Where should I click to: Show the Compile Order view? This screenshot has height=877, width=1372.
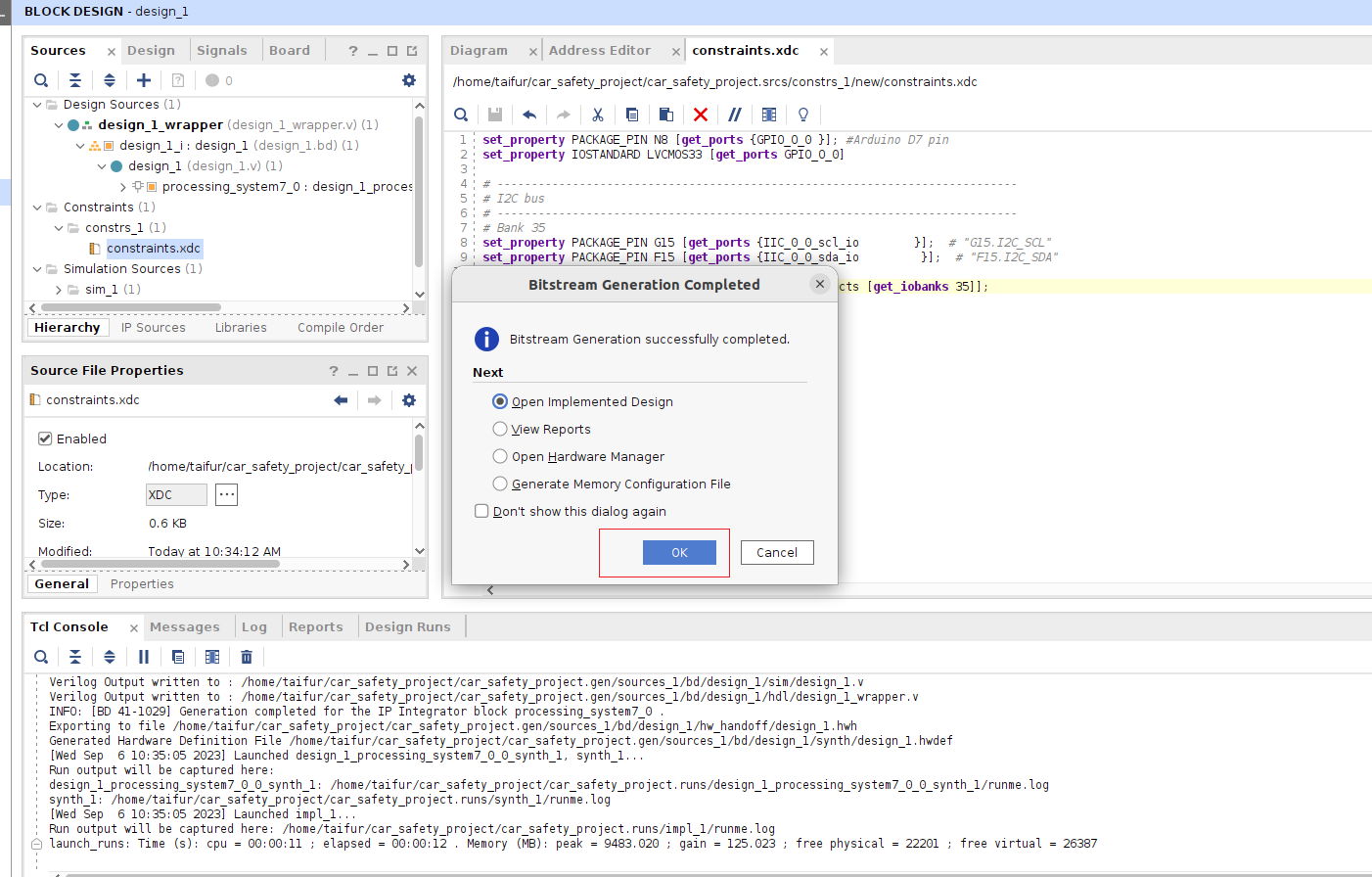(x=341, y=328)
